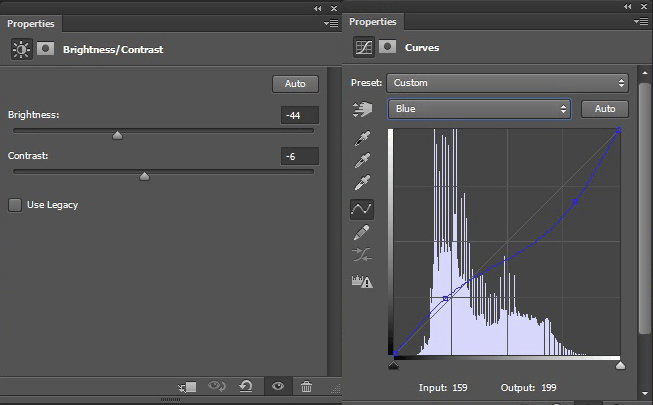Open the Blue channel dropdown
Viewport: 653px width, 405px height.
click(479, 109)
